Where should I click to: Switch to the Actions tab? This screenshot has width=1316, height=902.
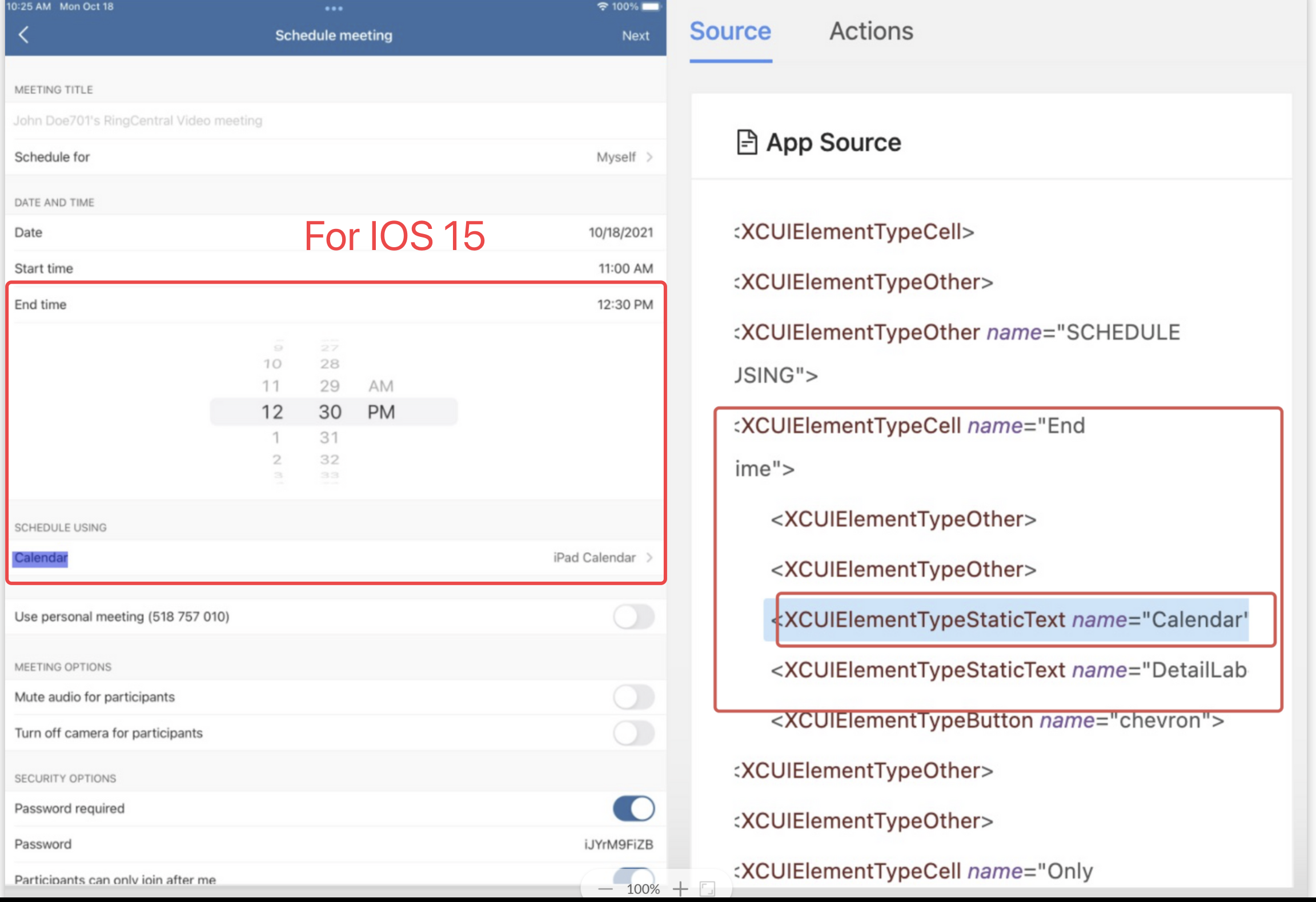pyautogui.click(x=870, y=31)
